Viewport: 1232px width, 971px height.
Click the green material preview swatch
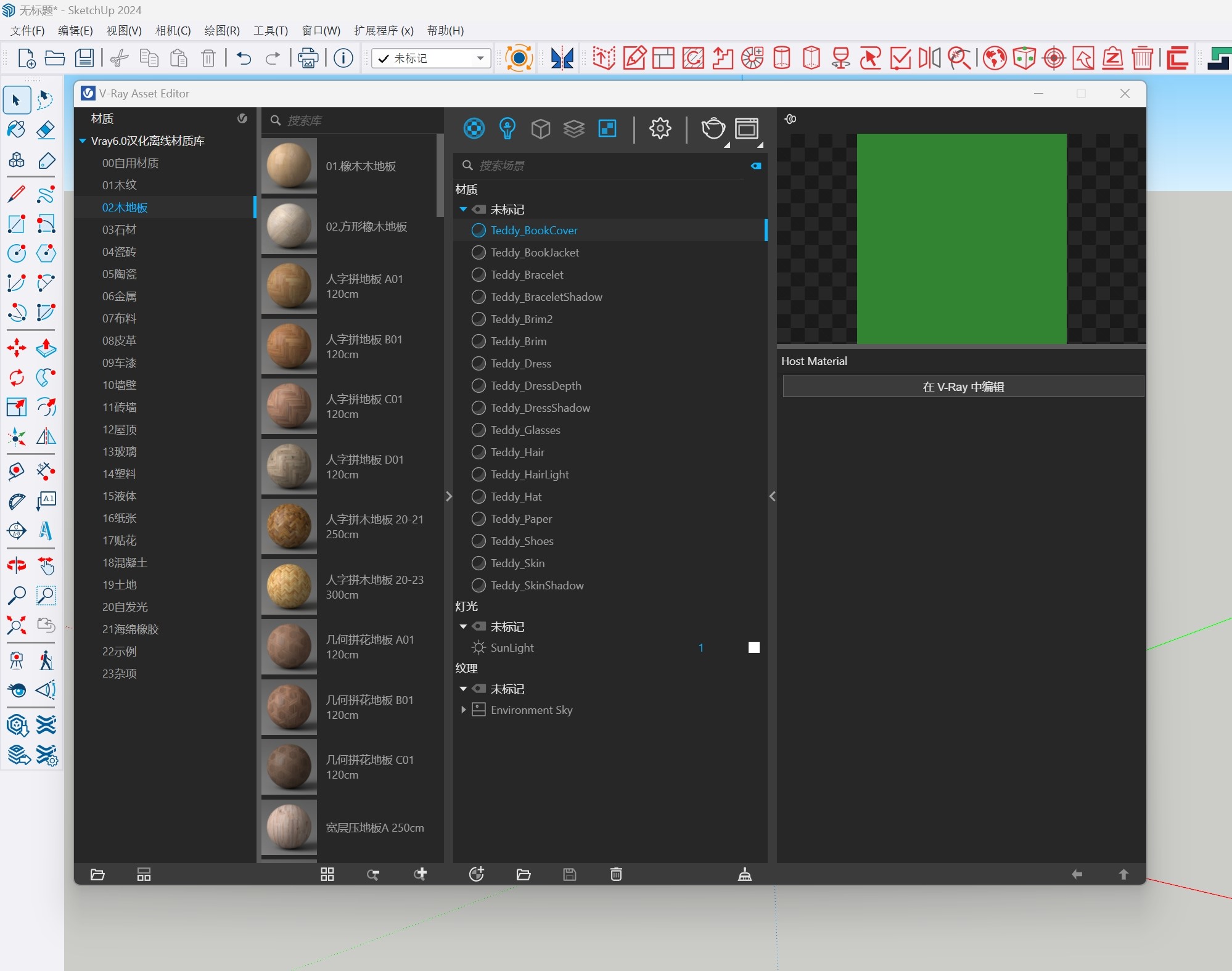(x=961, y=239)
